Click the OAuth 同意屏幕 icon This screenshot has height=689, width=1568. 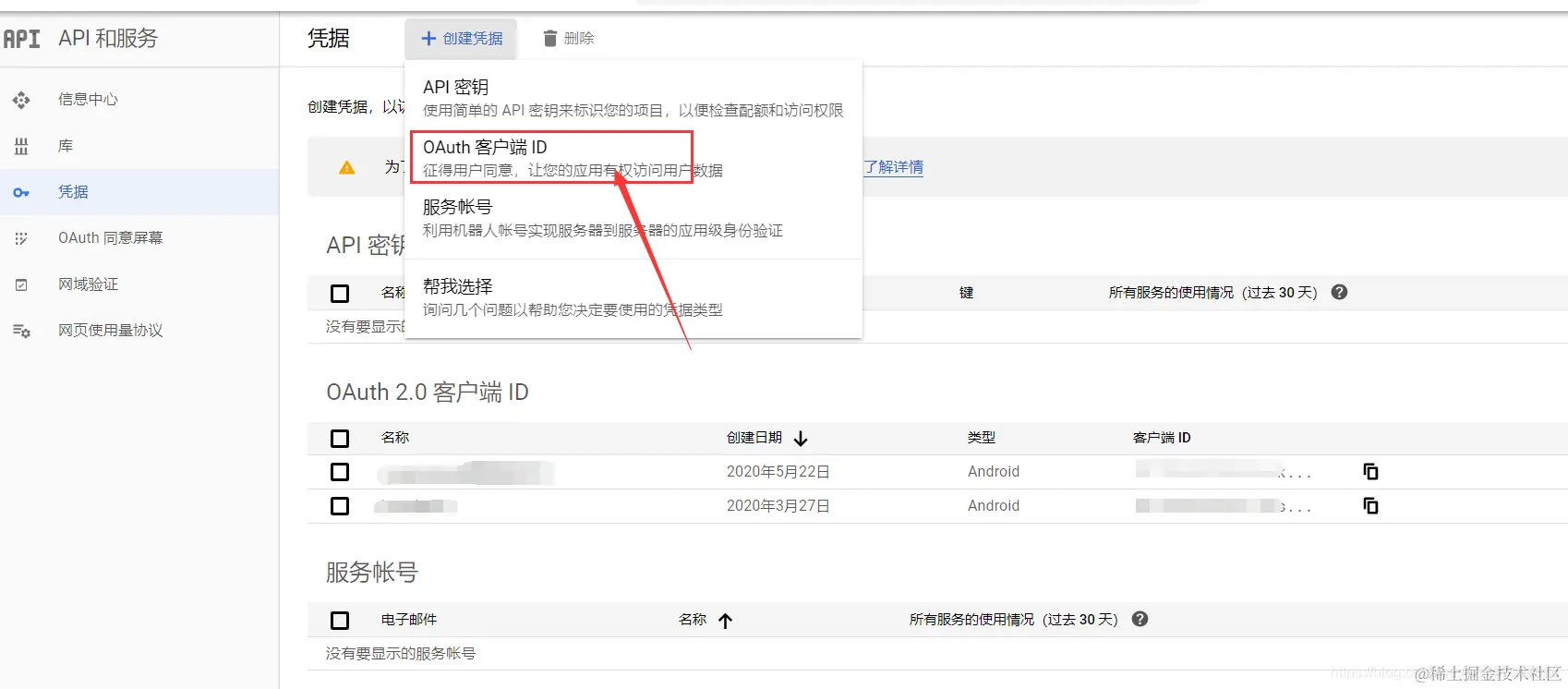pos(21,238)
